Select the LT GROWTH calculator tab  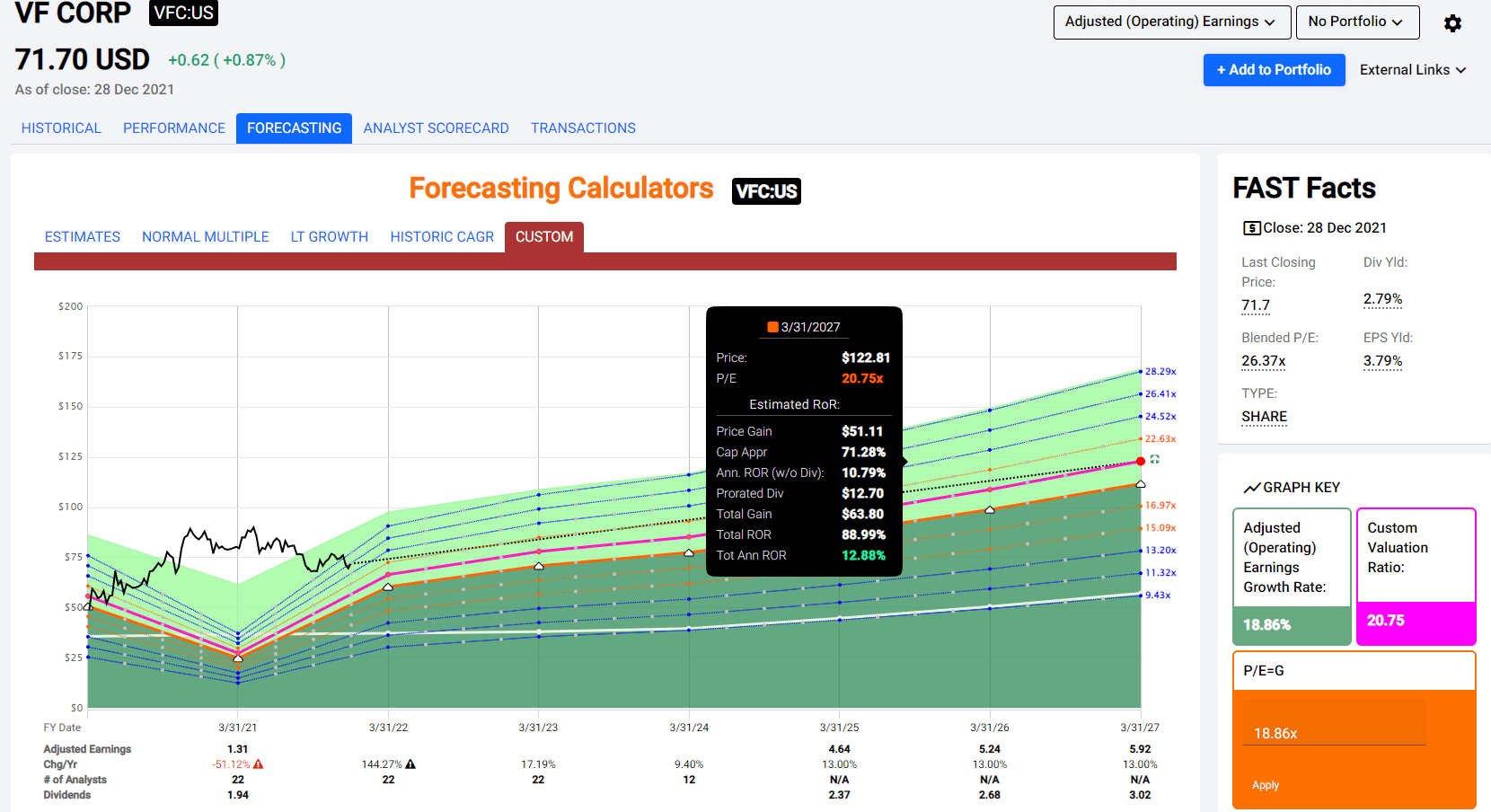coord(330,237)
